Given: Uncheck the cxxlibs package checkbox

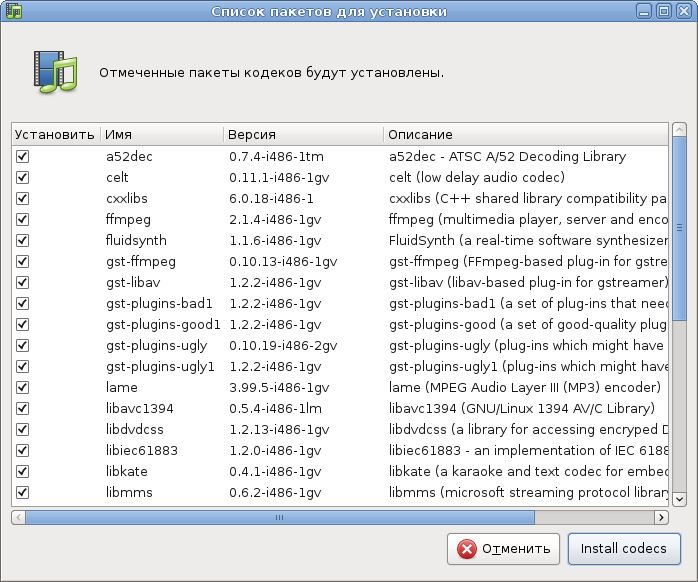Looking at the screenshot, I should [22, 198].
